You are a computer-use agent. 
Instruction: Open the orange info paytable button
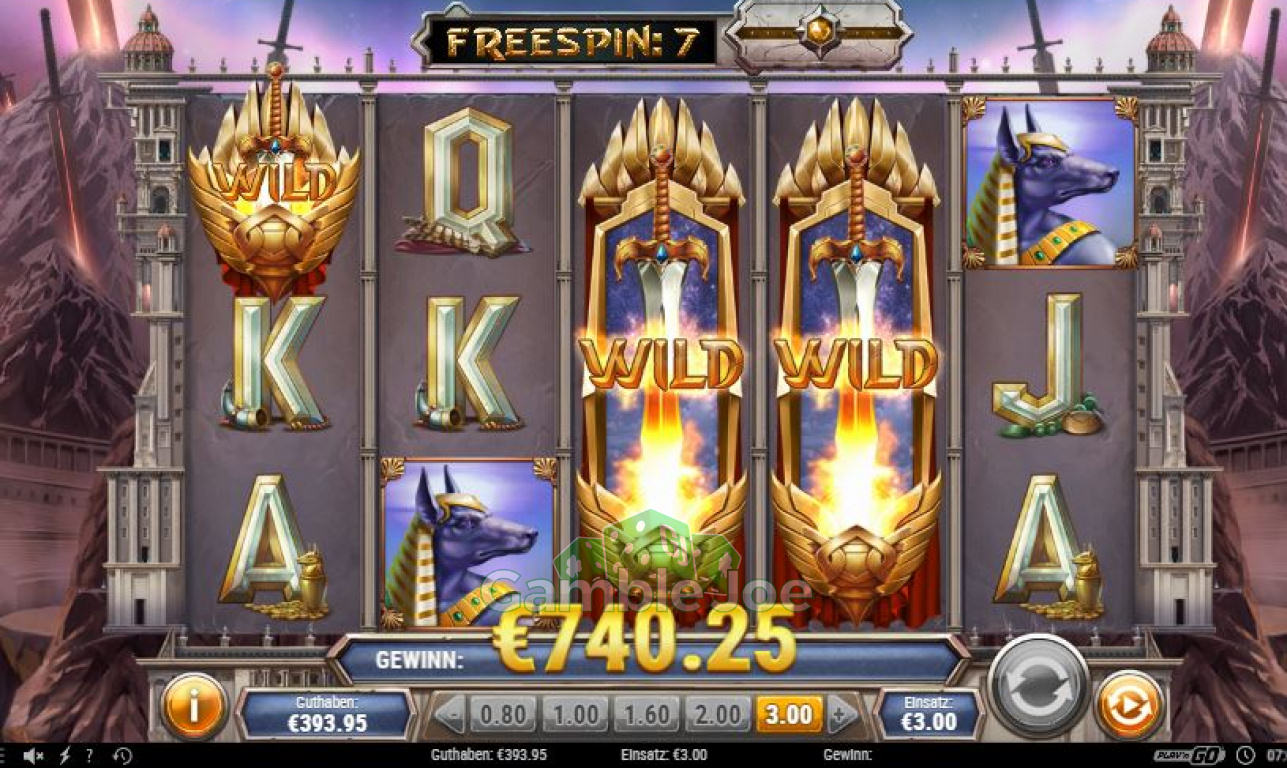(193, 706)
